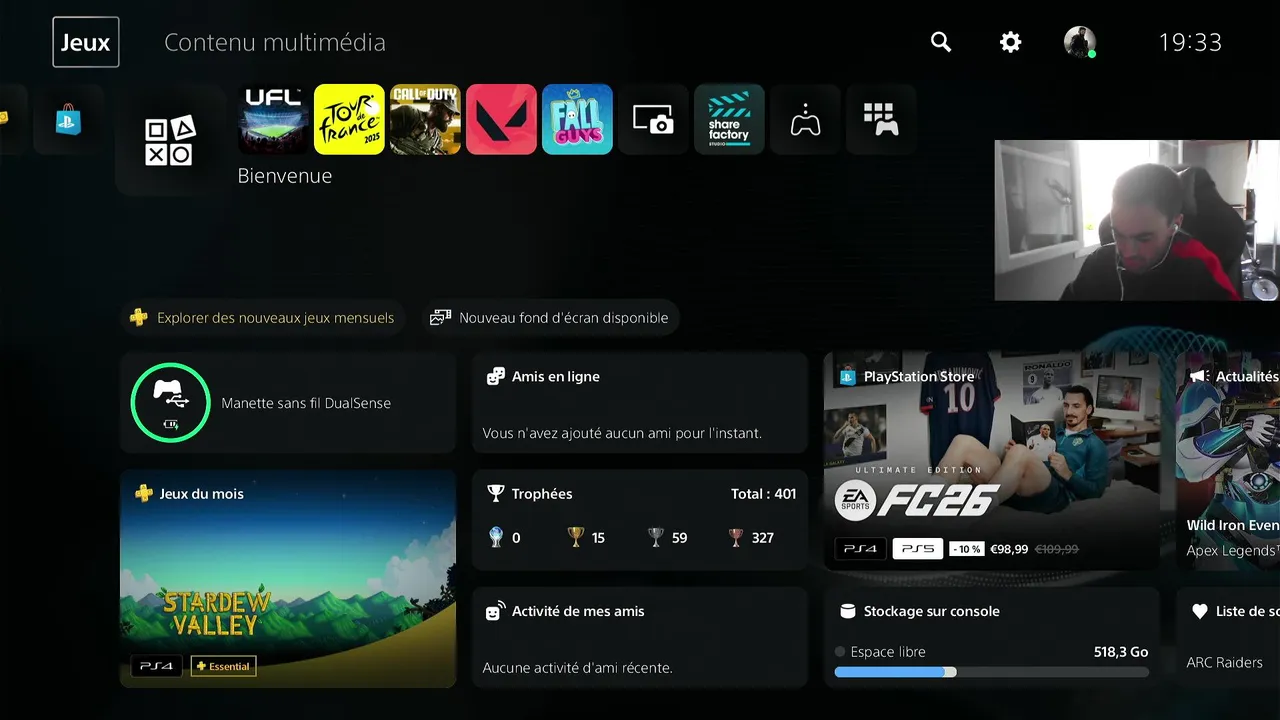Click the Activité de mes amis icon

tap(495, 611)
